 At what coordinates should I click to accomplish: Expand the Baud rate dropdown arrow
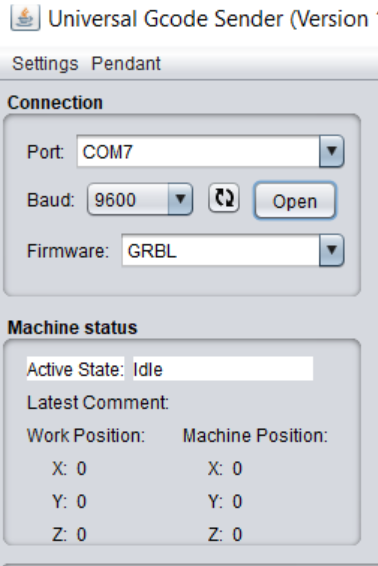coord(180,199)
